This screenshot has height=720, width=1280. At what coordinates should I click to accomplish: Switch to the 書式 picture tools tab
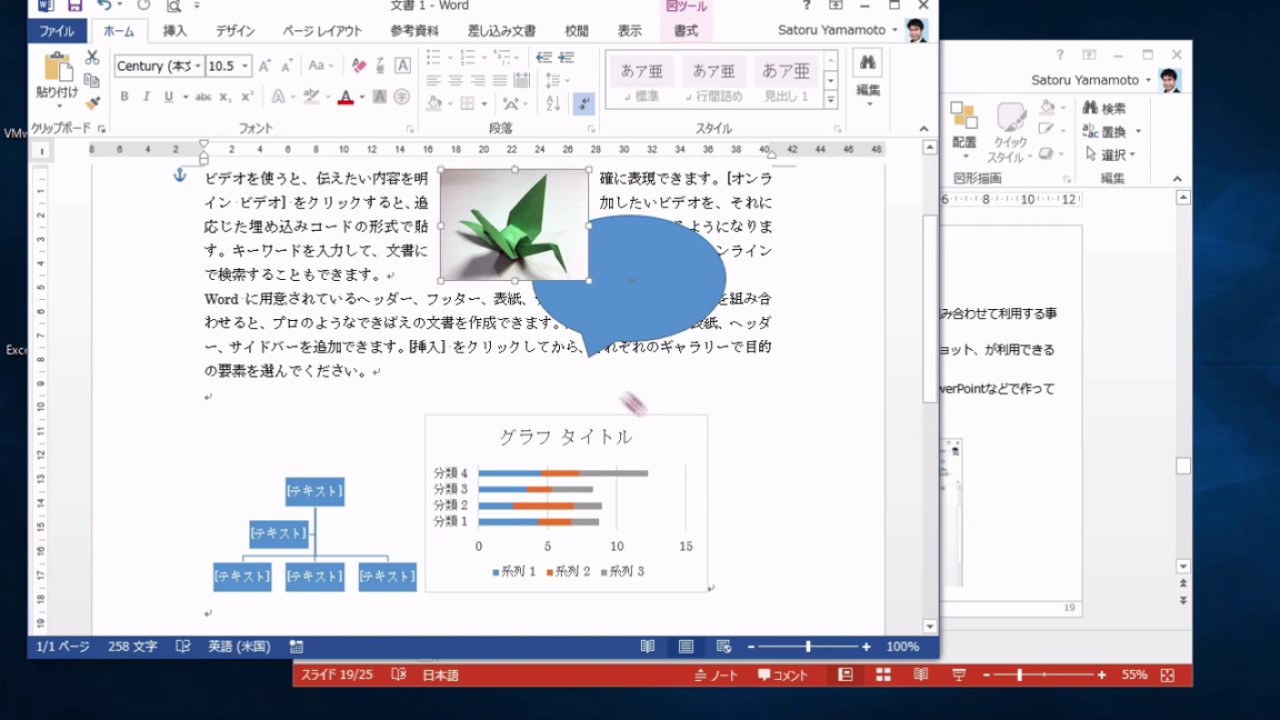[686, 31]
